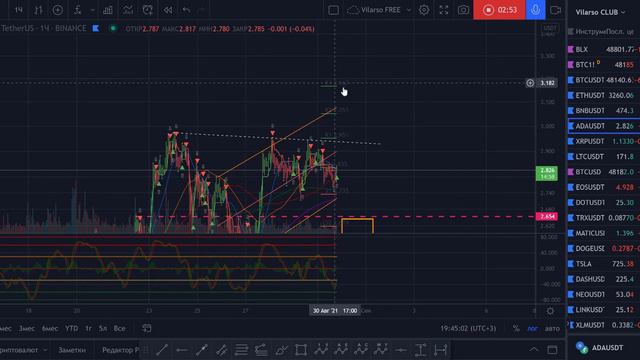Screen dimensions: 640x360
Task: Open the Vilarso CLUB watchlist dropdown
Action: [x=600, y=12]
